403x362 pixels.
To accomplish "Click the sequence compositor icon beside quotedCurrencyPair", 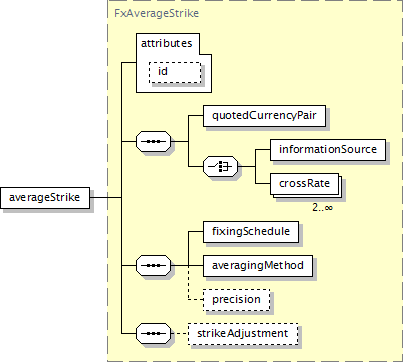I will coord(154,141).
